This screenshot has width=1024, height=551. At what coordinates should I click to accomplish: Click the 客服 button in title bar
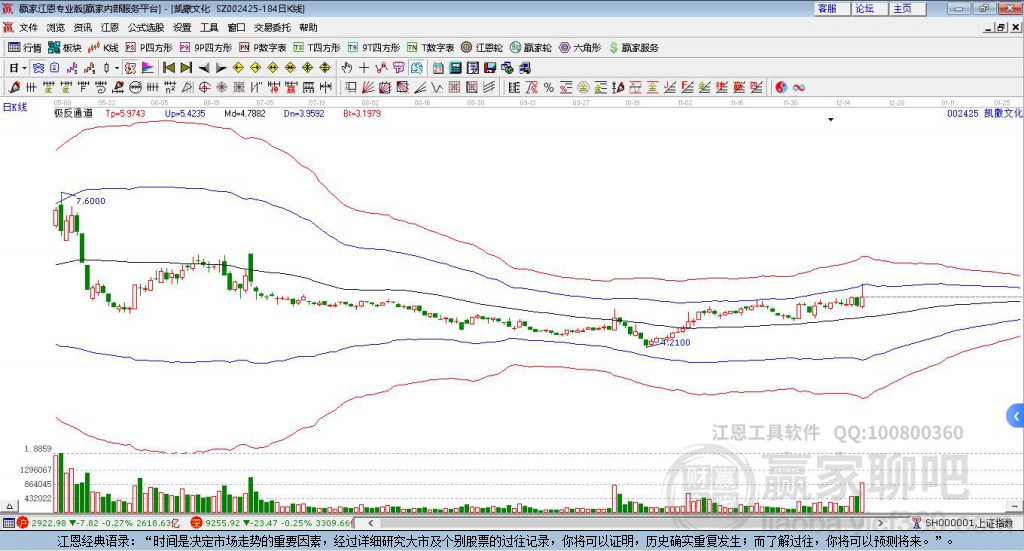(832, 8)
